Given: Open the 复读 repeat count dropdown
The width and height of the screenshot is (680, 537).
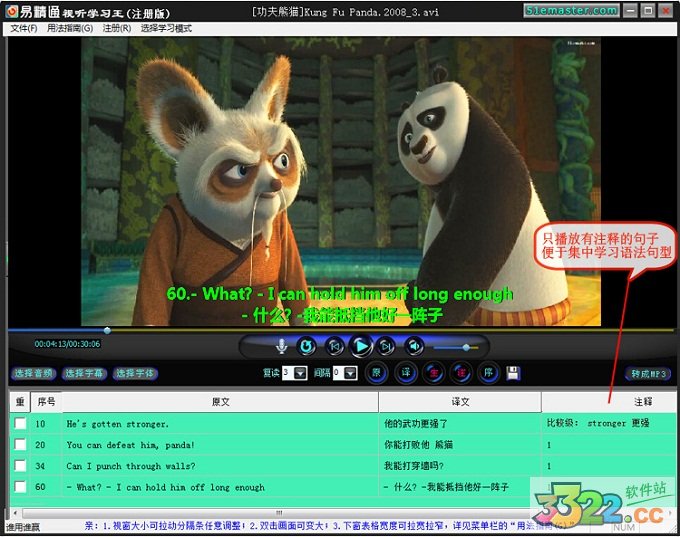Looking at the screenshot, I should [301, 373].
